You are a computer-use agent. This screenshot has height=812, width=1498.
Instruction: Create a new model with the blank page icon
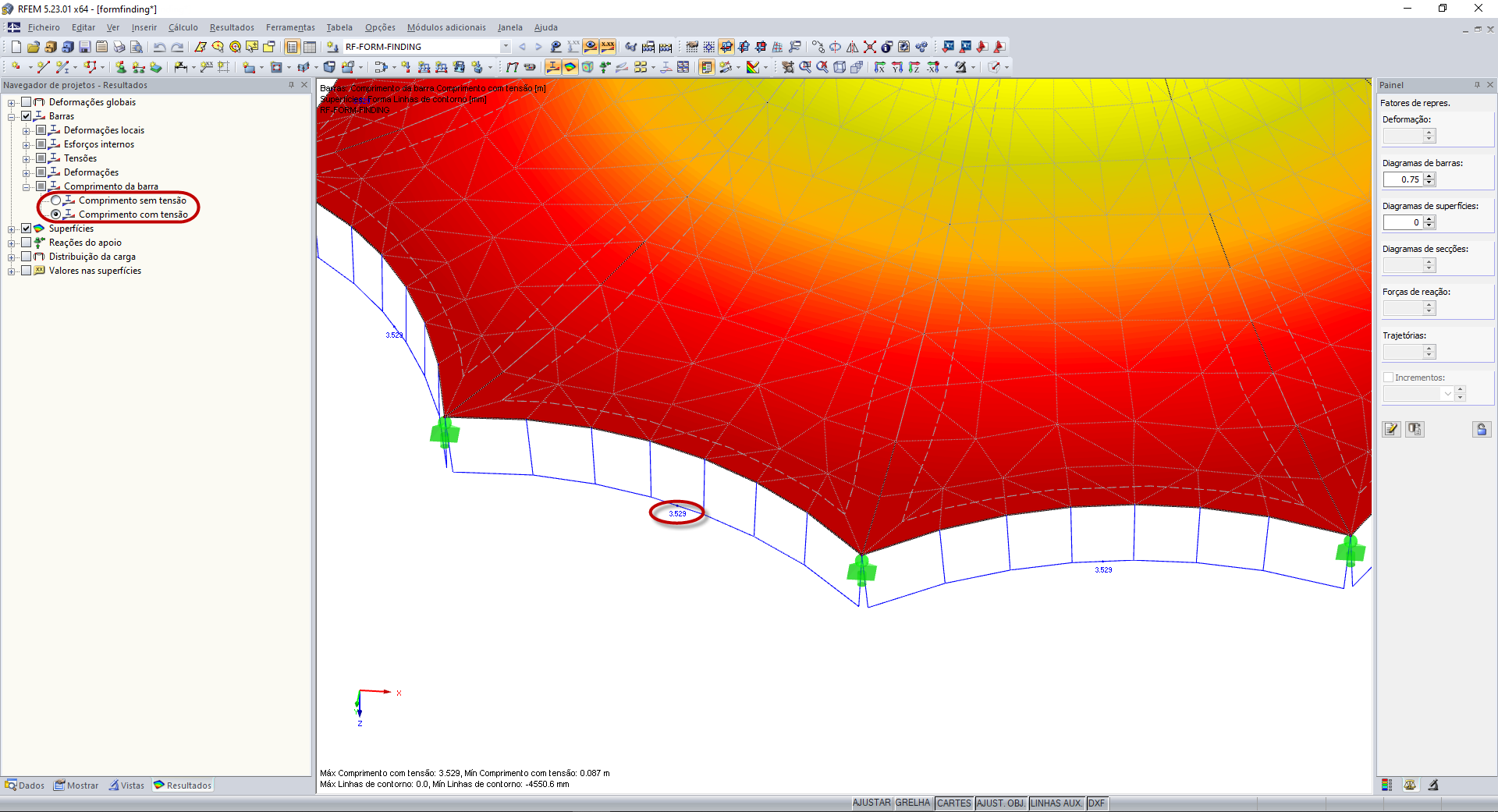point(16,47)
